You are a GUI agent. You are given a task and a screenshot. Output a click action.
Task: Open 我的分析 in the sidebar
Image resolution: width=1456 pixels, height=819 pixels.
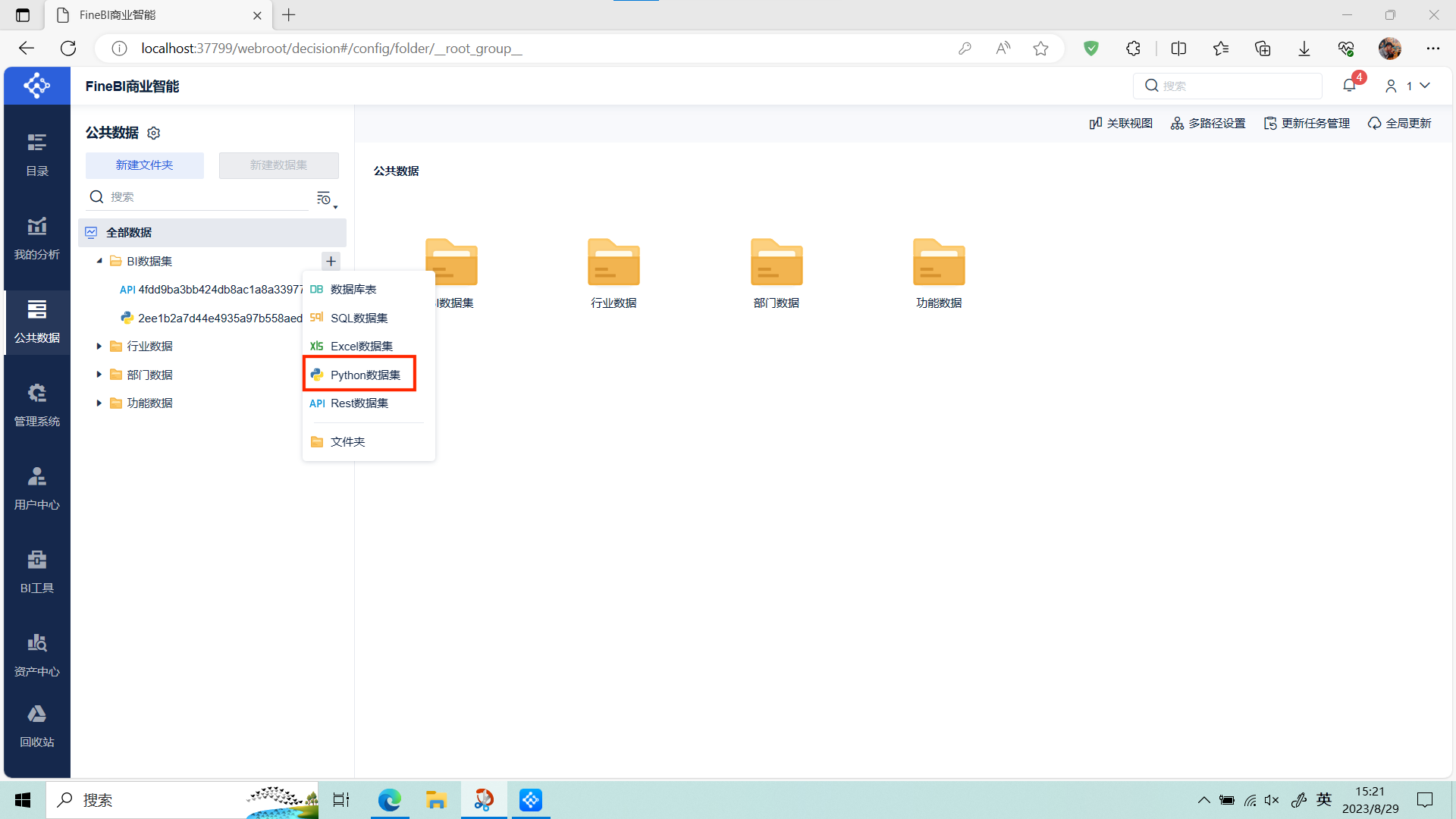pyautogui.click(x=36, y=238)
